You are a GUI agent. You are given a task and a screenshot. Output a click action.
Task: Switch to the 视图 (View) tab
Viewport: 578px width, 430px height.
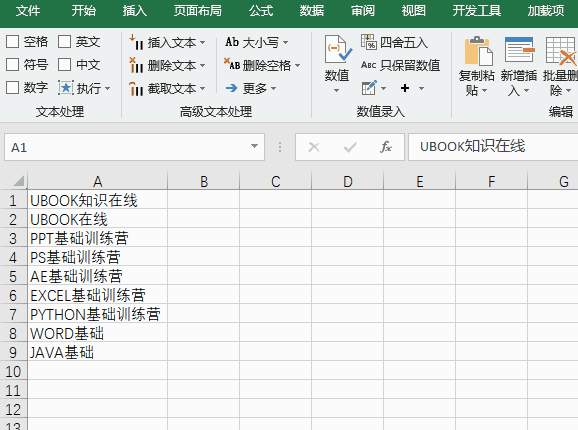pos(414,11)
